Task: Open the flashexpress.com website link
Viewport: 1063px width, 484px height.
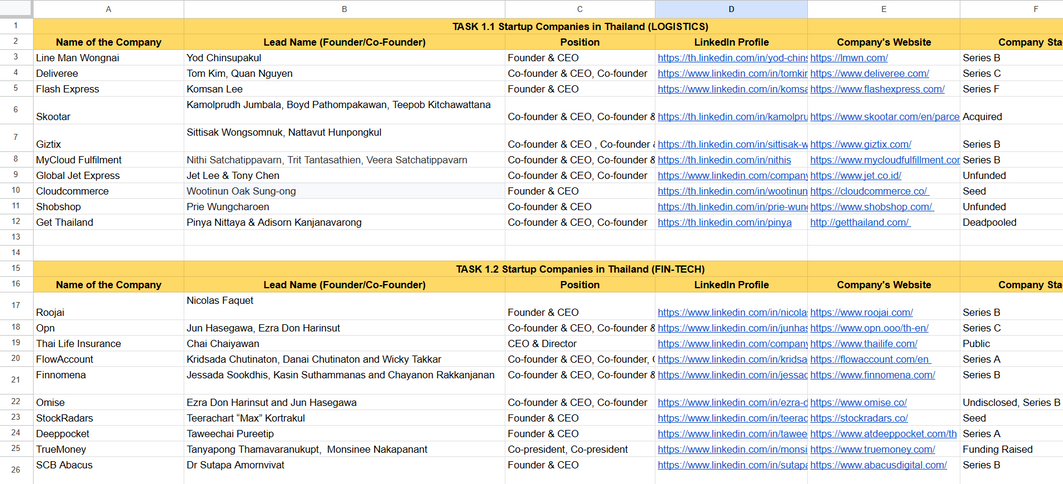Action: (877, 89)
